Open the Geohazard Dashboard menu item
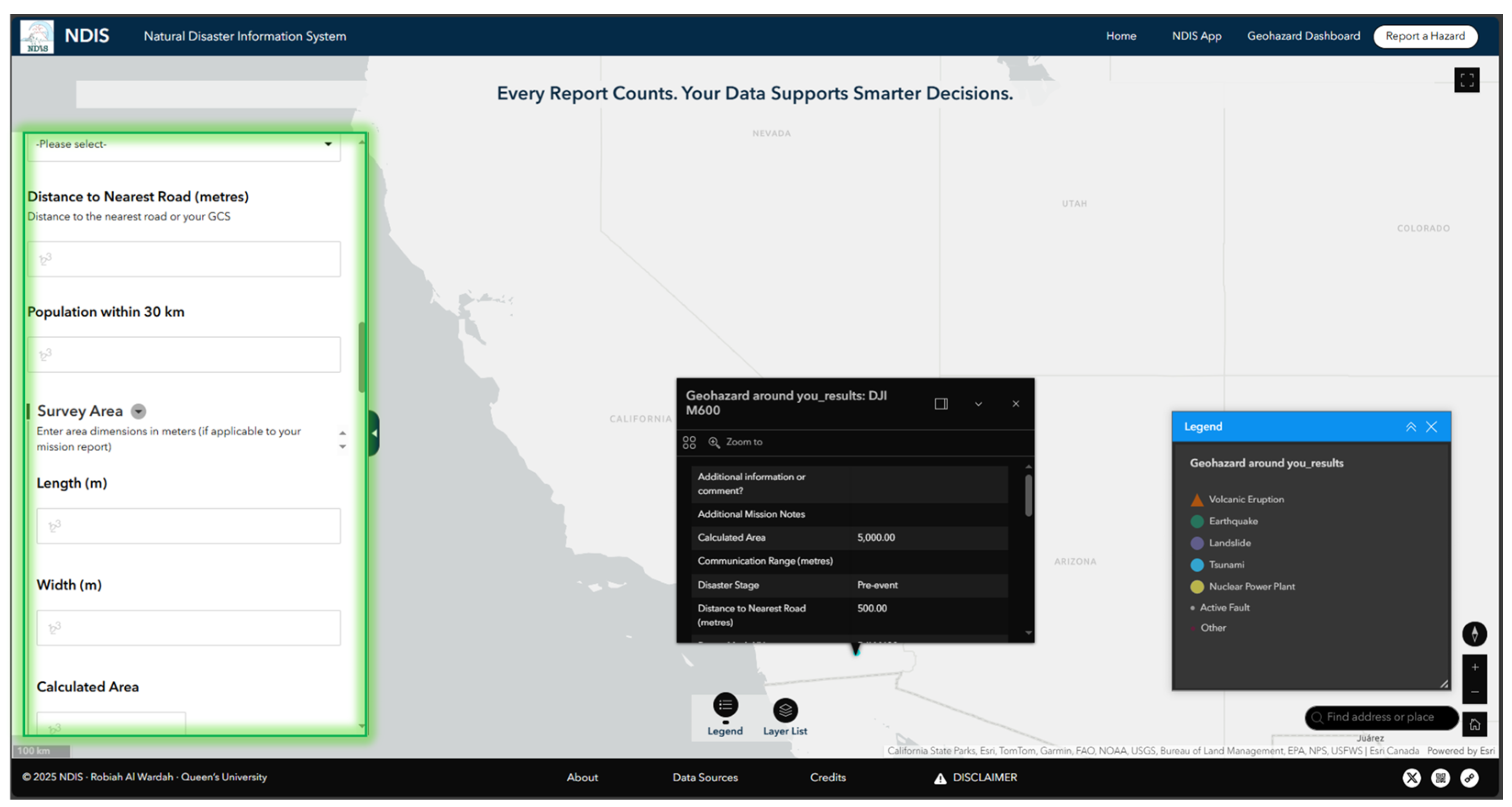The width and height of the screenshot is (1512, 807). [1303, 36]
